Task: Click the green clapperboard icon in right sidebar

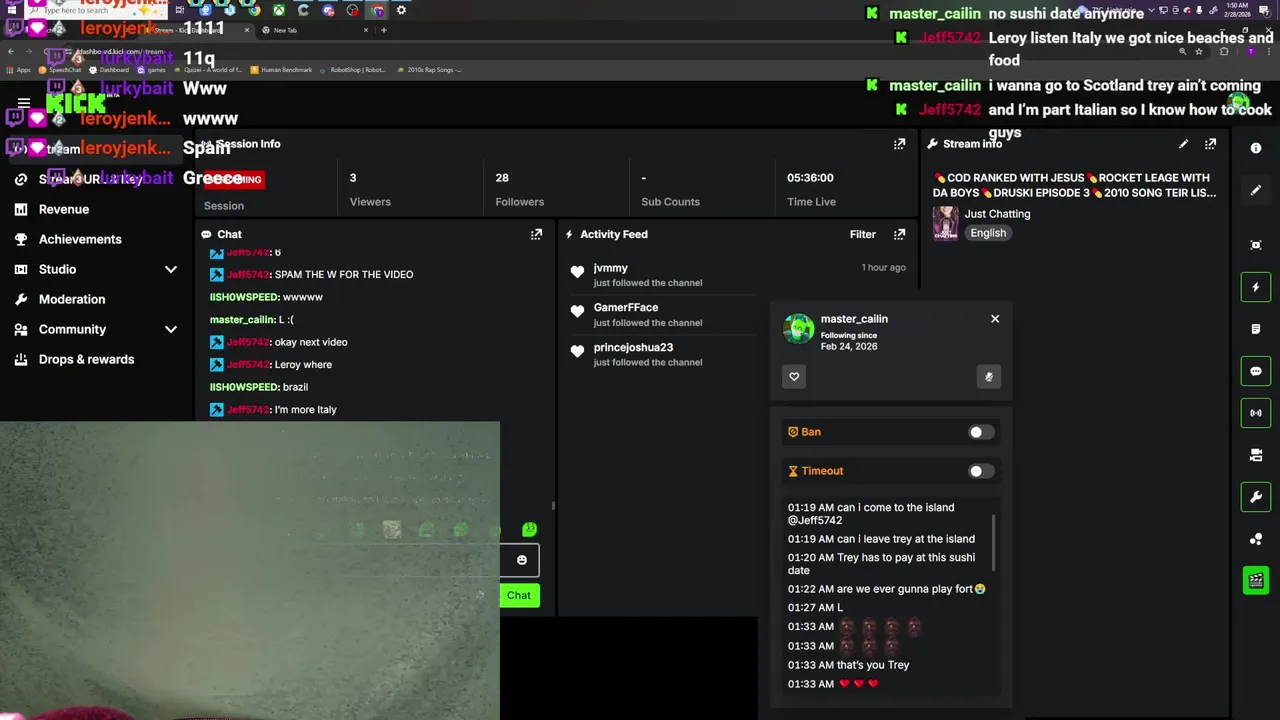Action: [1256, 580]
